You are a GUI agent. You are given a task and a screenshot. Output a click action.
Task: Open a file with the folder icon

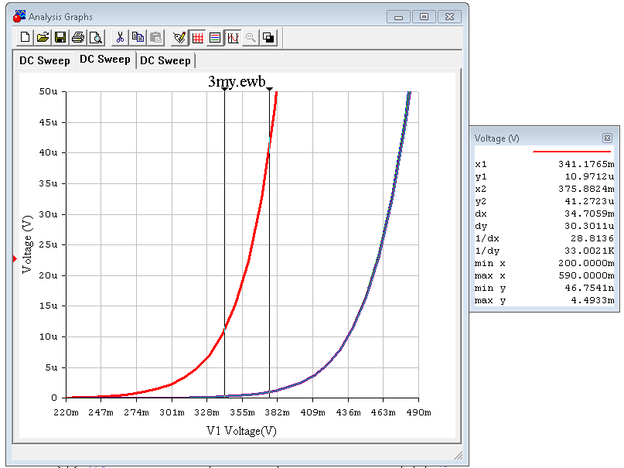pos(43,38)
